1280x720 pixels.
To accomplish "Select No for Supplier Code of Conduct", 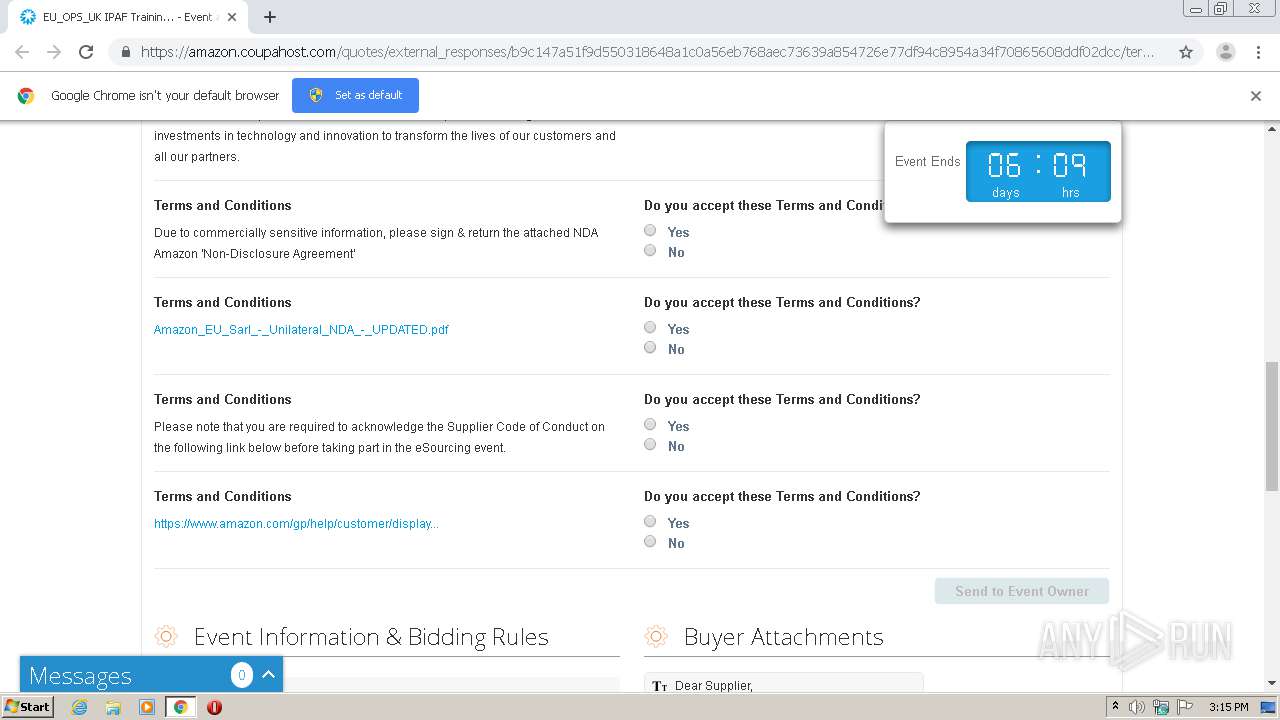I will (x=650, y=445).
